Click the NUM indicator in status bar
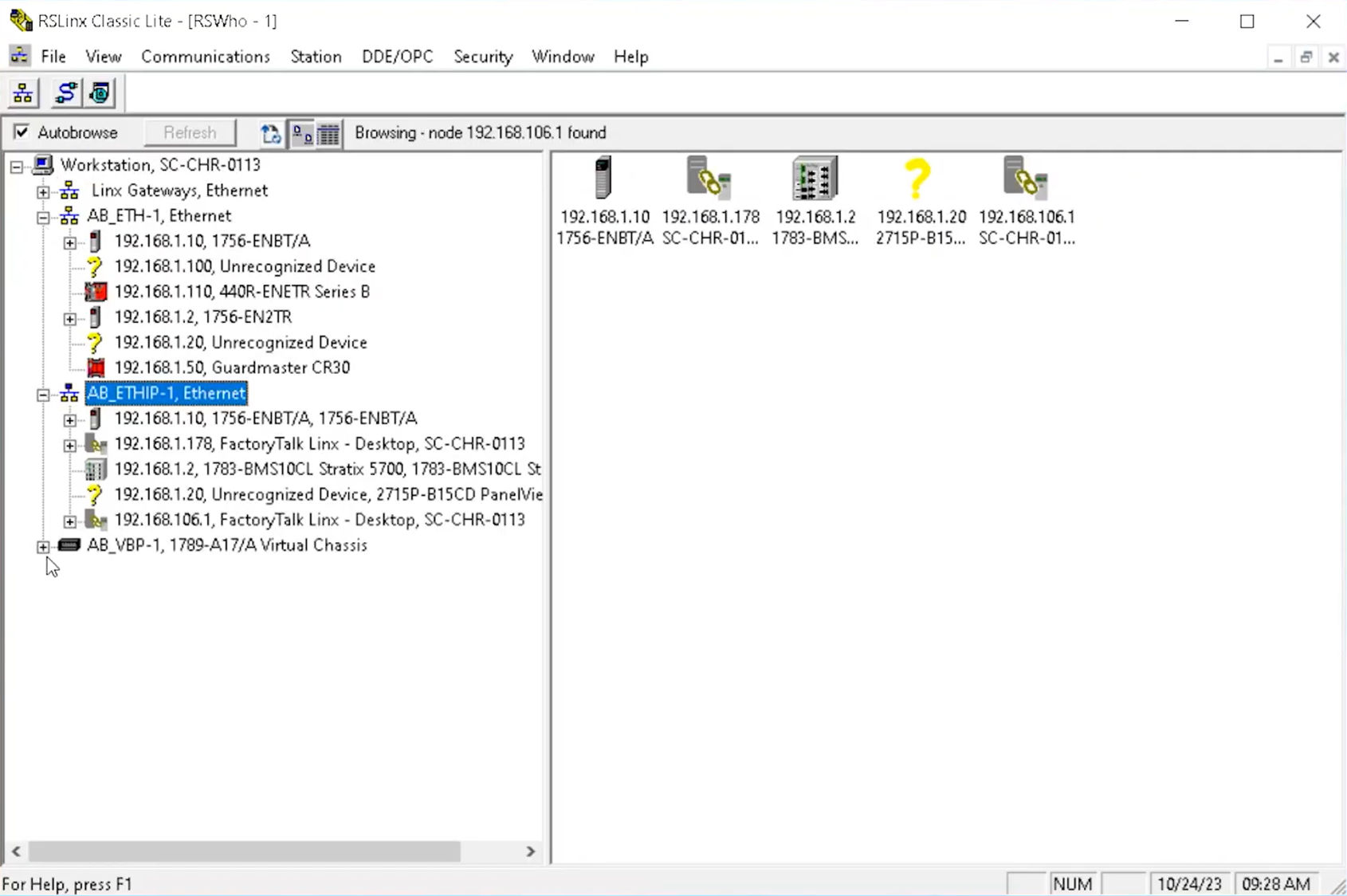1347x896 pixels. click(1073, 884)
